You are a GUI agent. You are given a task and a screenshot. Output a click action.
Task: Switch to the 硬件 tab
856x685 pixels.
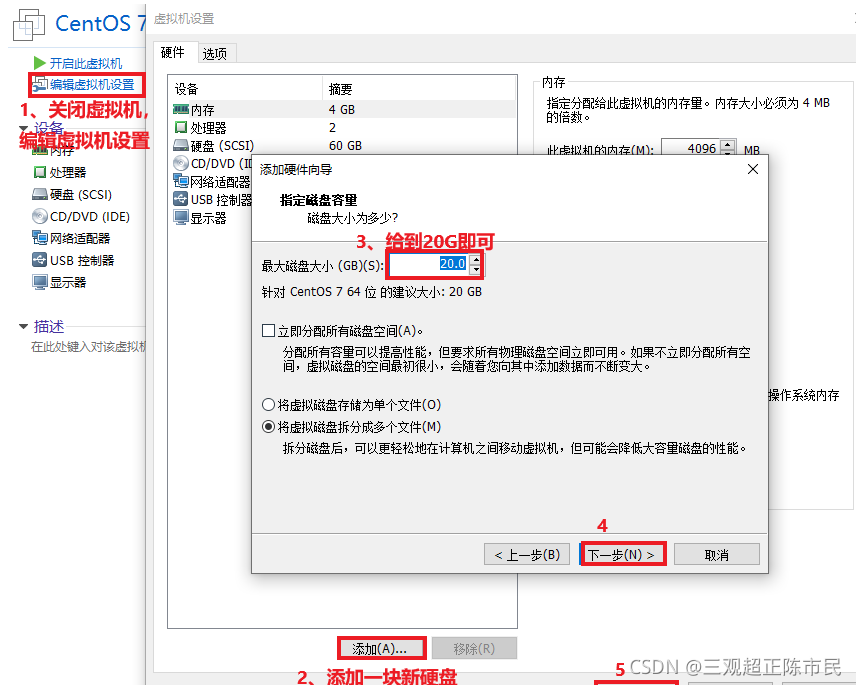click(172, 53)
